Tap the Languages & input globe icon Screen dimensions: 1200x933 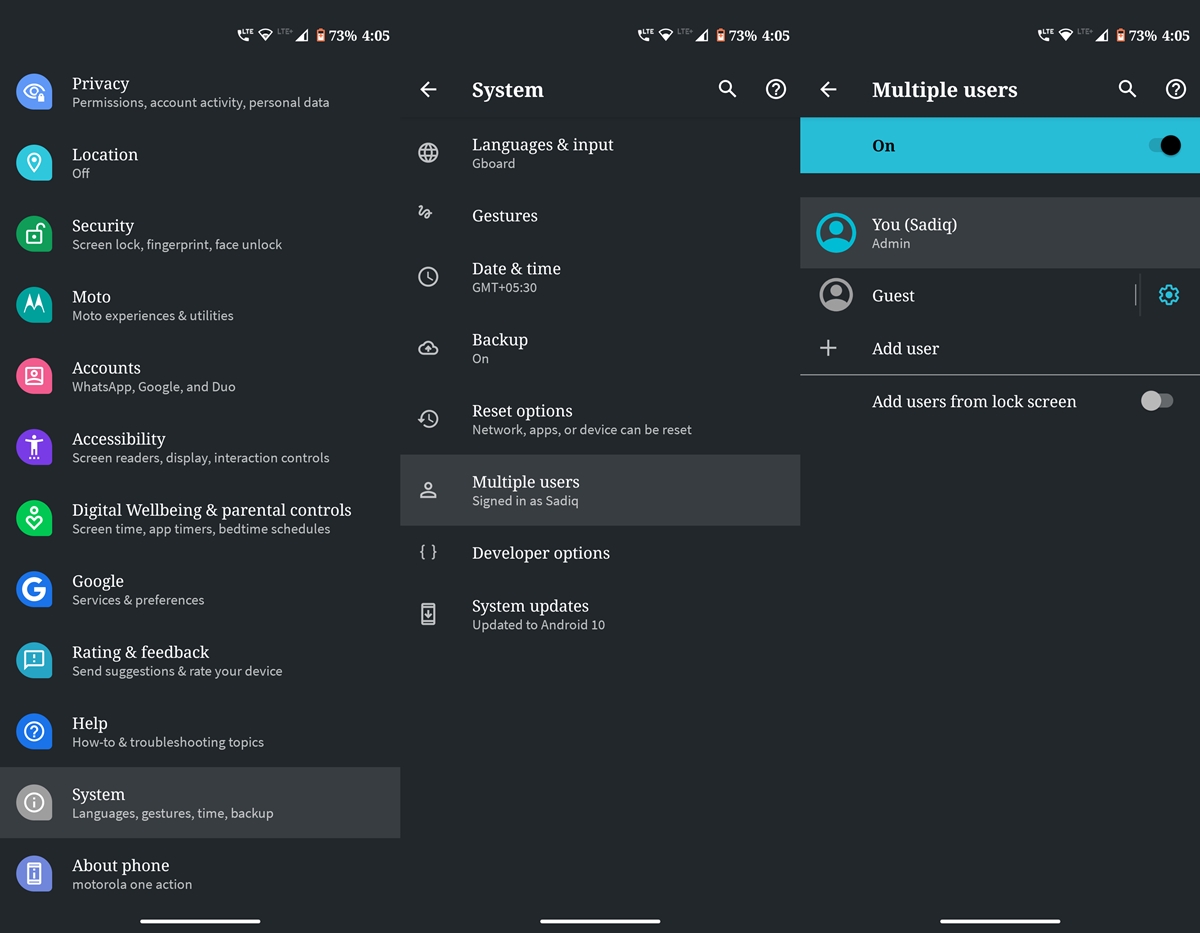pos(428,153)
